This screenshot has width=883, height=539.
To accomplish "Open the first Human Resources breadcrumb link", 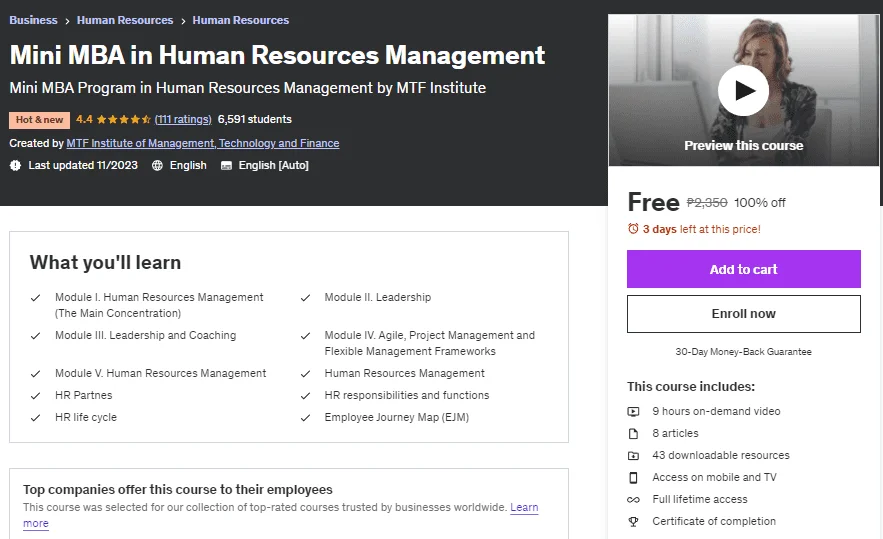I will tap(125, 20).
